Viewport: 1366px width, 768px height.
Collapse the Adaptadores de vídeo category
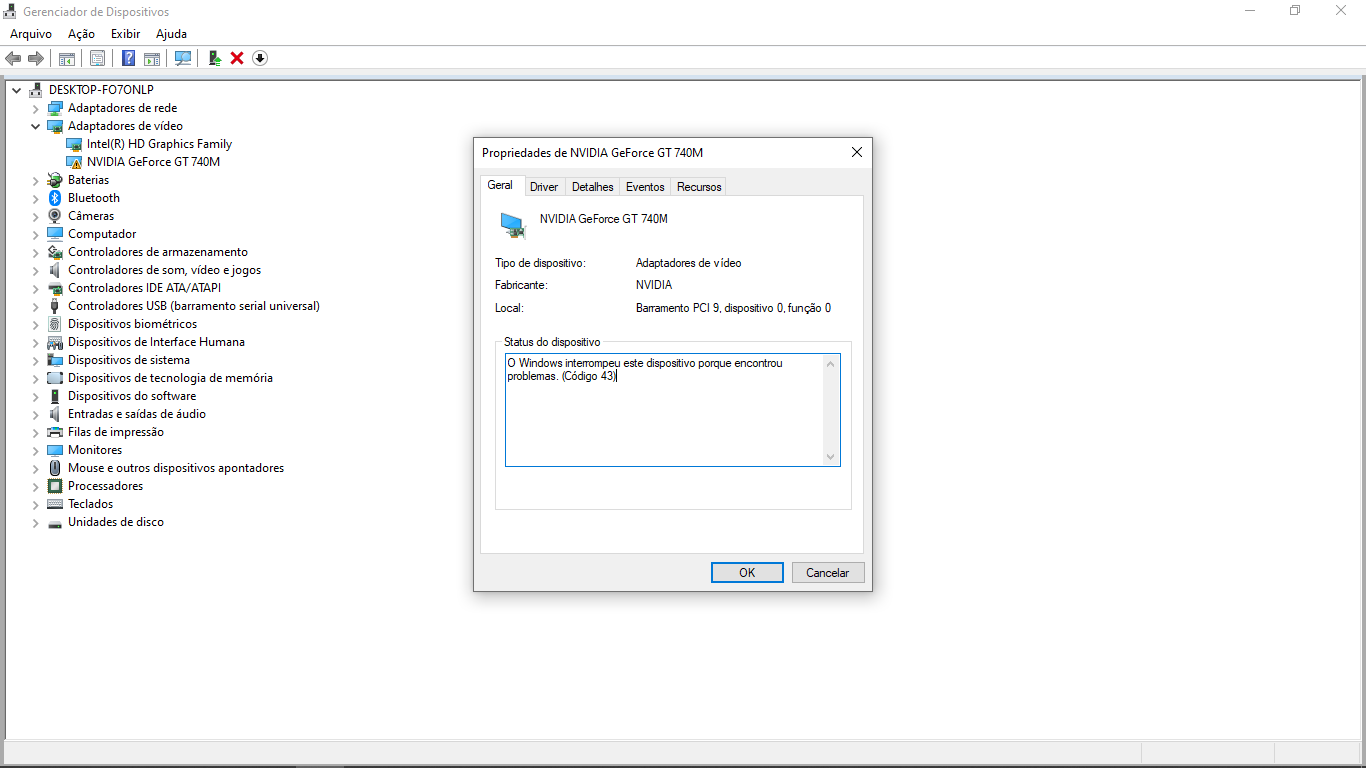tap(35, 126)
